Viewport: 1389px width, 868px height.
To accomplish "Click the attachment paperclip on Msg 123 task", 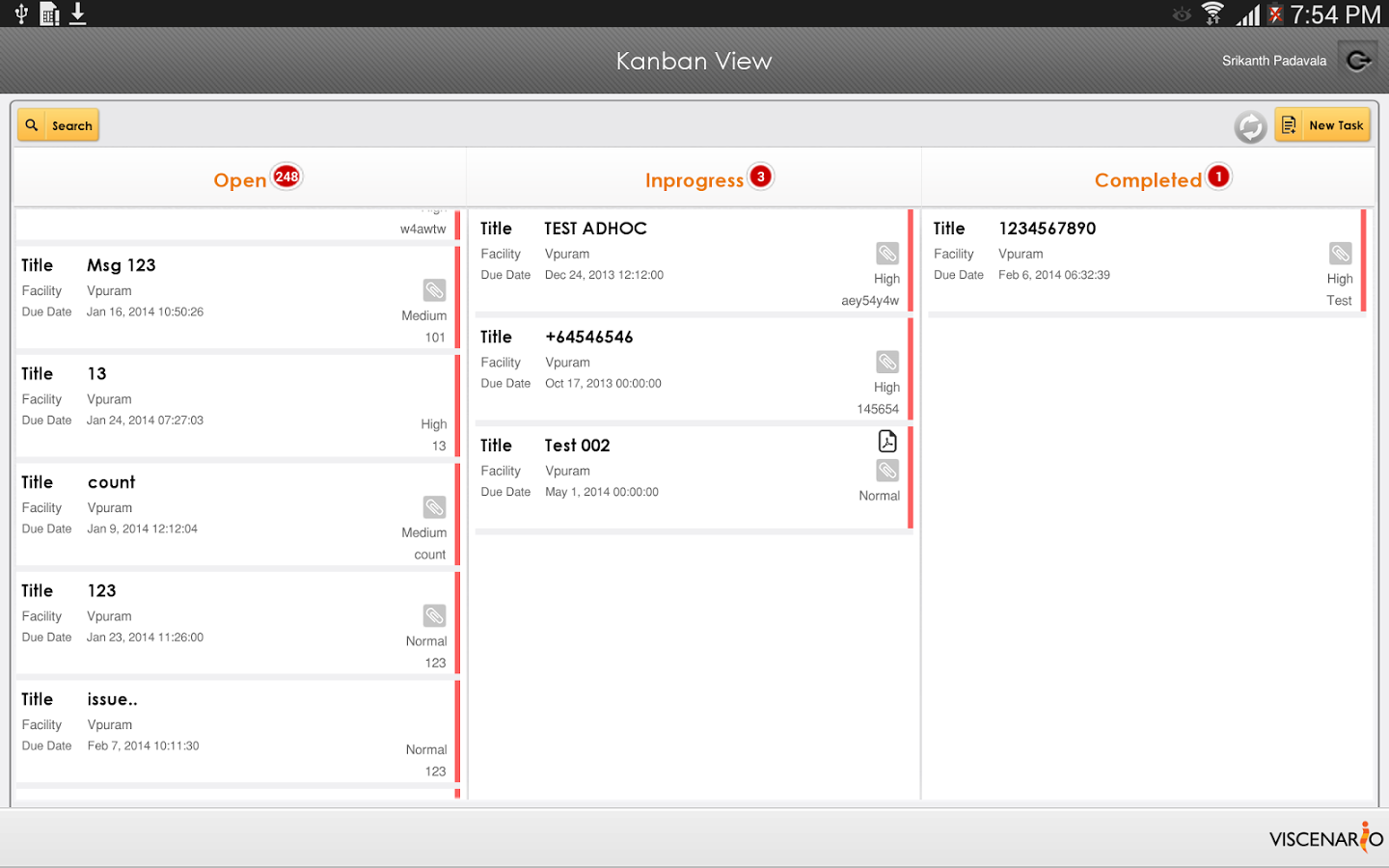I will [434, 290].
